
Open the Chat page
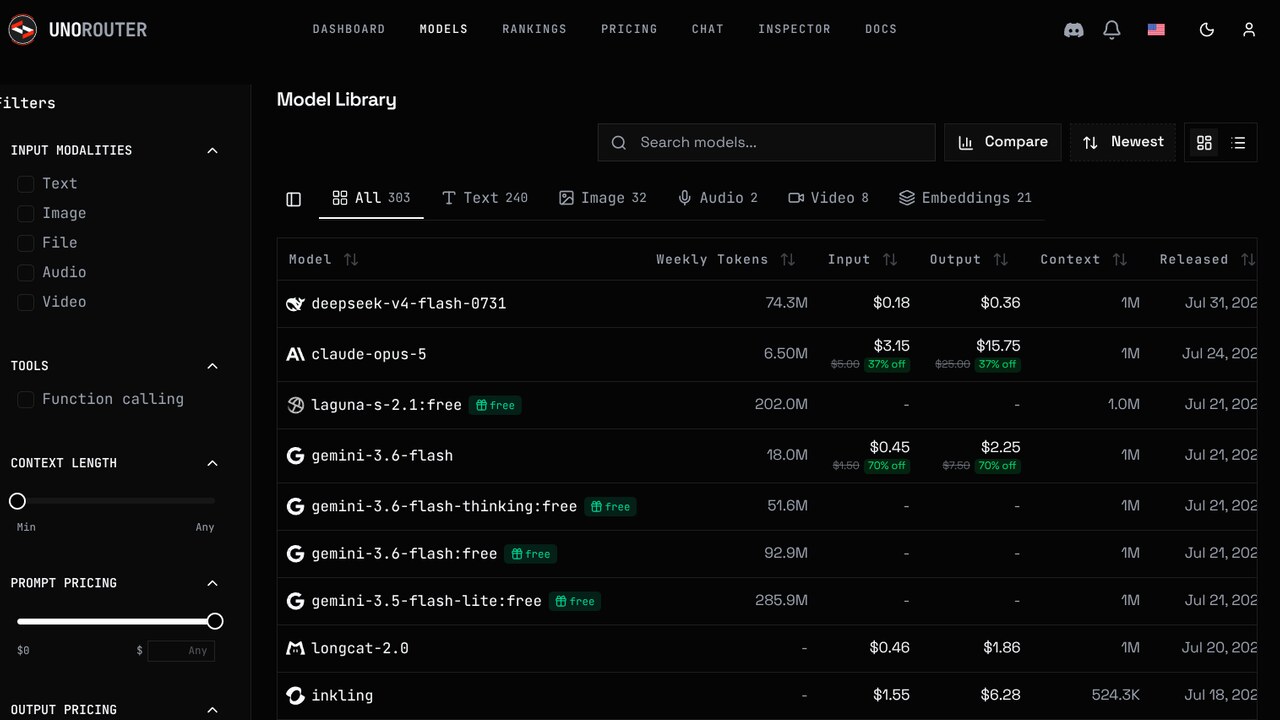708,30
